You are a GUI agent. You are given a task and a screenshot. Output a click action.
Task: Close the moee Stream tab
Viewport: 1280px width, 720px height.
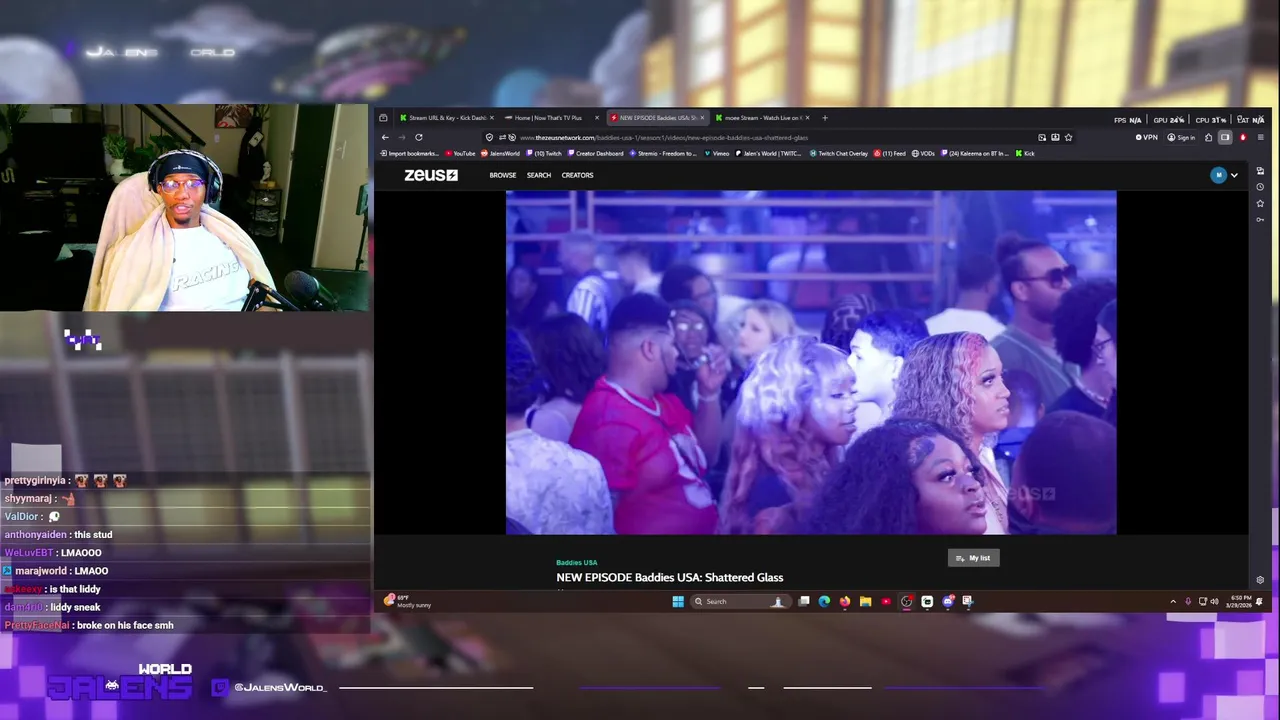806,118
